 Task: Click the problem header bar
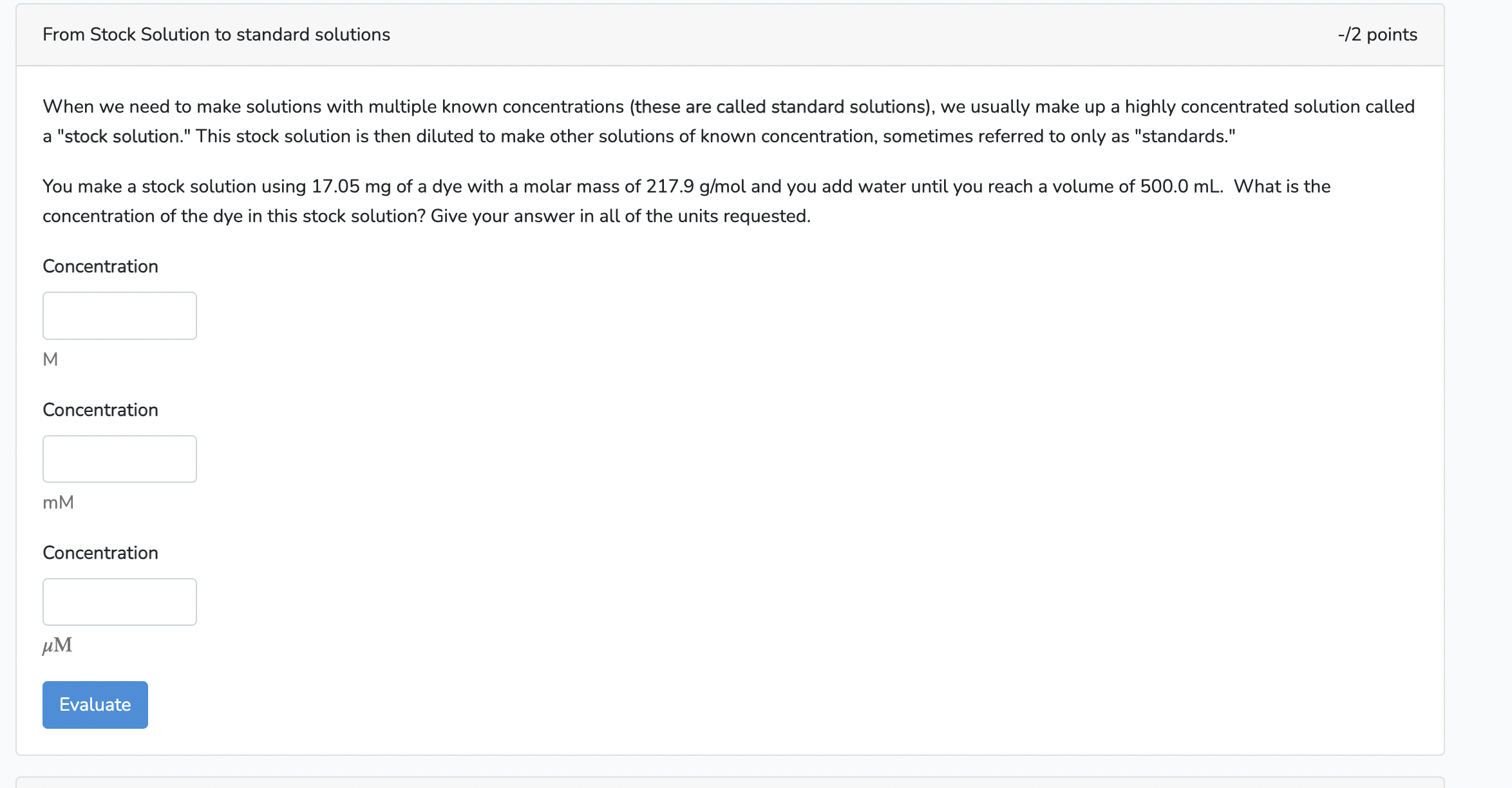coord(753,34)
